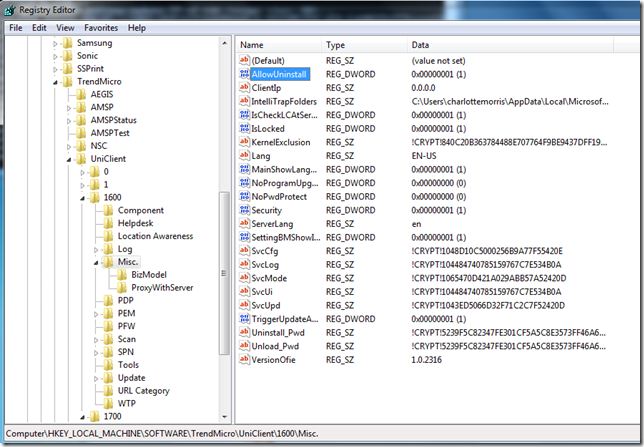Screen dimensions: 644x447
Task: Click the UniClient folder icon
Action: [x=81, y=159]
